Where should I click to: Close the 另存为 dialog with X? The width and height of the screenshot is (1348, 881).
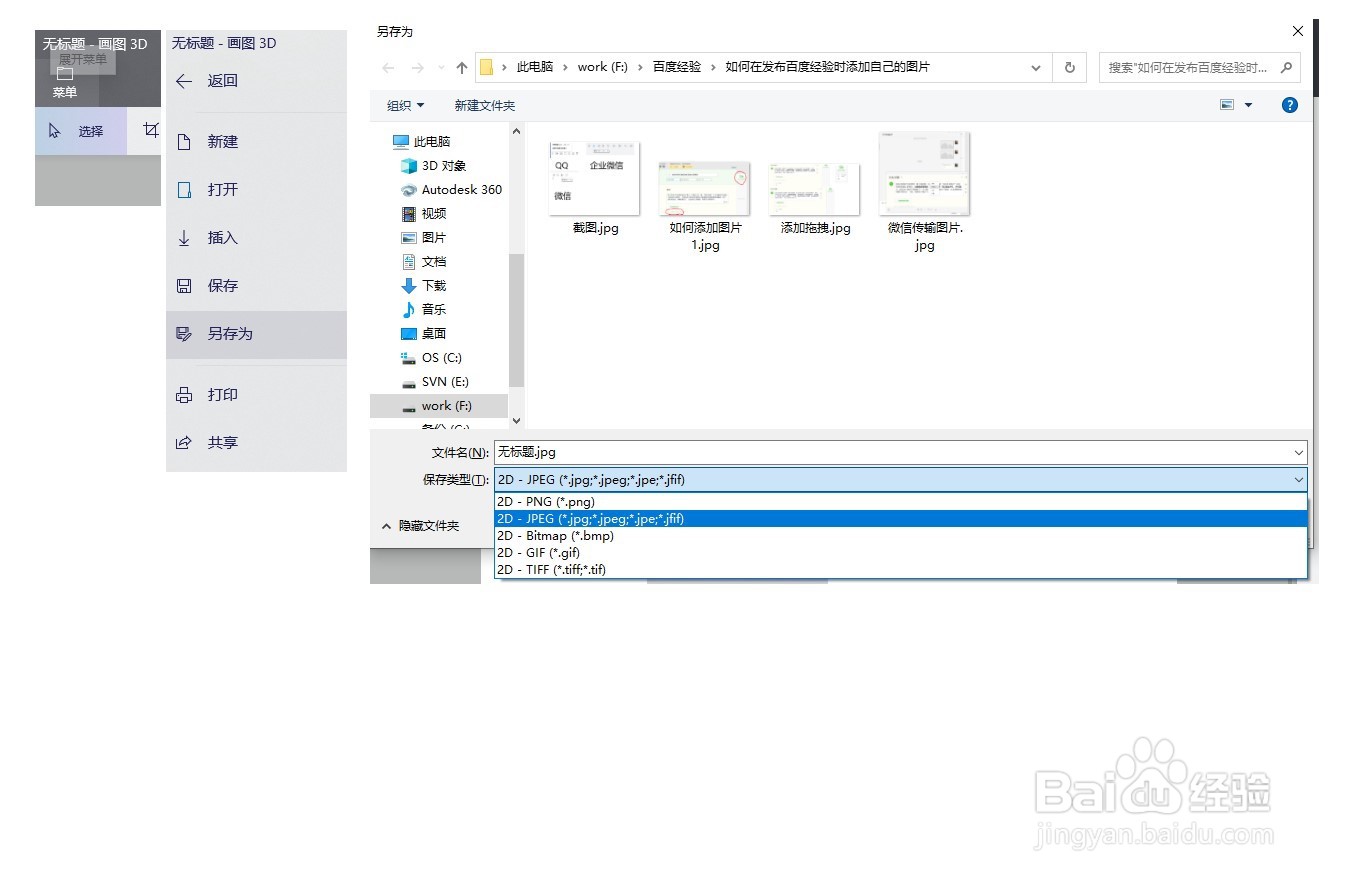pos(1298,32)
